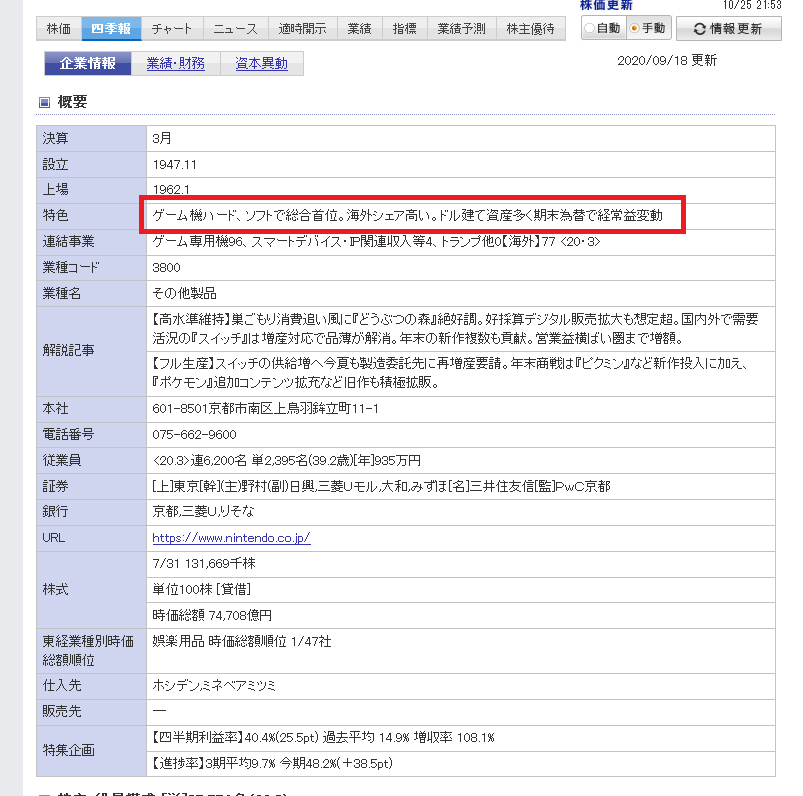View the 指標 tab

pyautogui.click(x=405, y=29)
